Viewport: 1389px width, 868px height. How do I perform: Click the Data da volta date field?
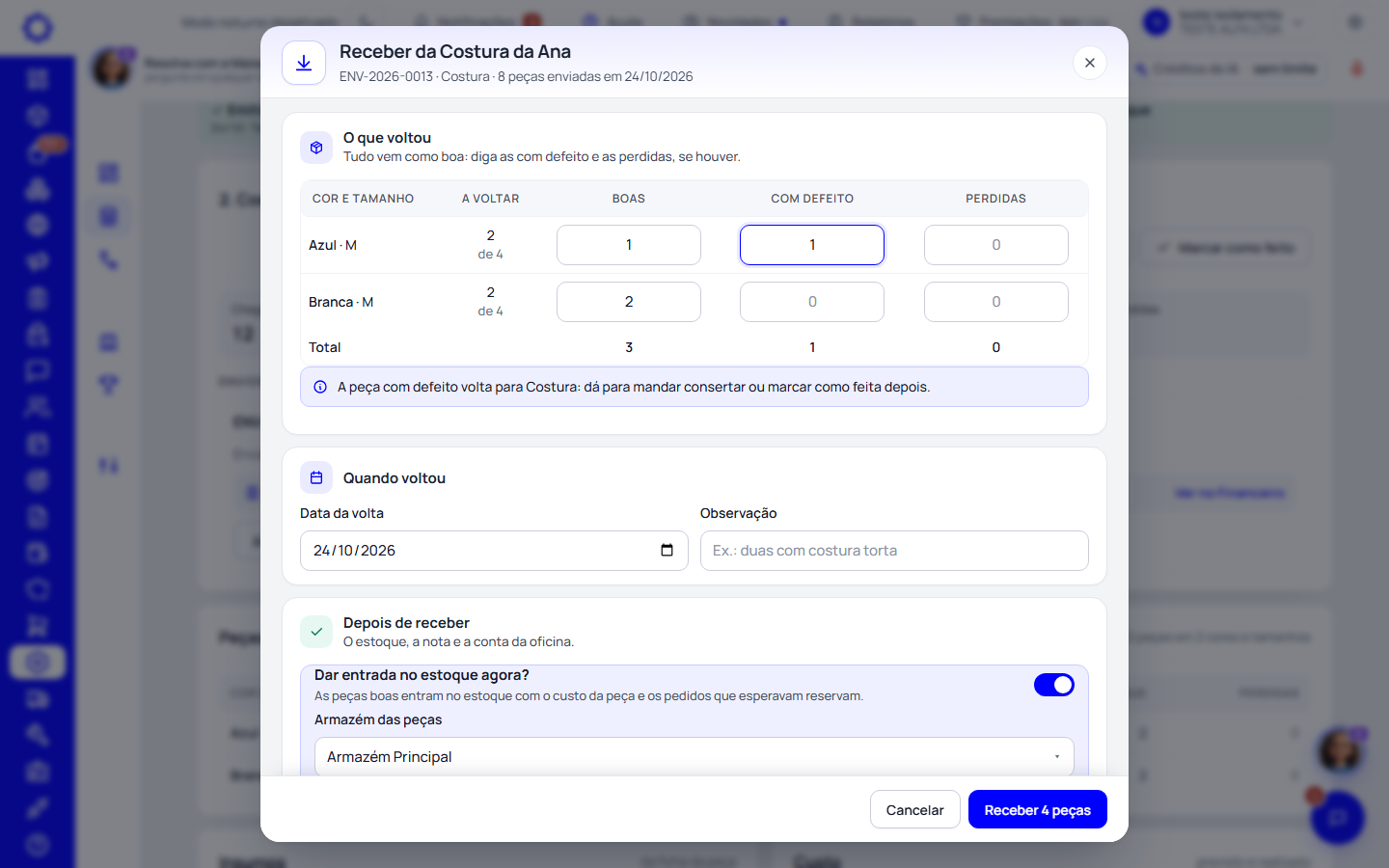pos(494,551)
